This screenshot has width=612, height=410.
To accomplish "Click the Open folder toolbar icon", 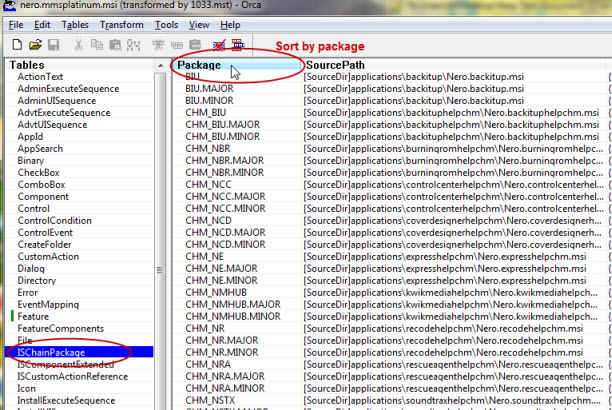I will pyautogui.click(x=35, y=45).
